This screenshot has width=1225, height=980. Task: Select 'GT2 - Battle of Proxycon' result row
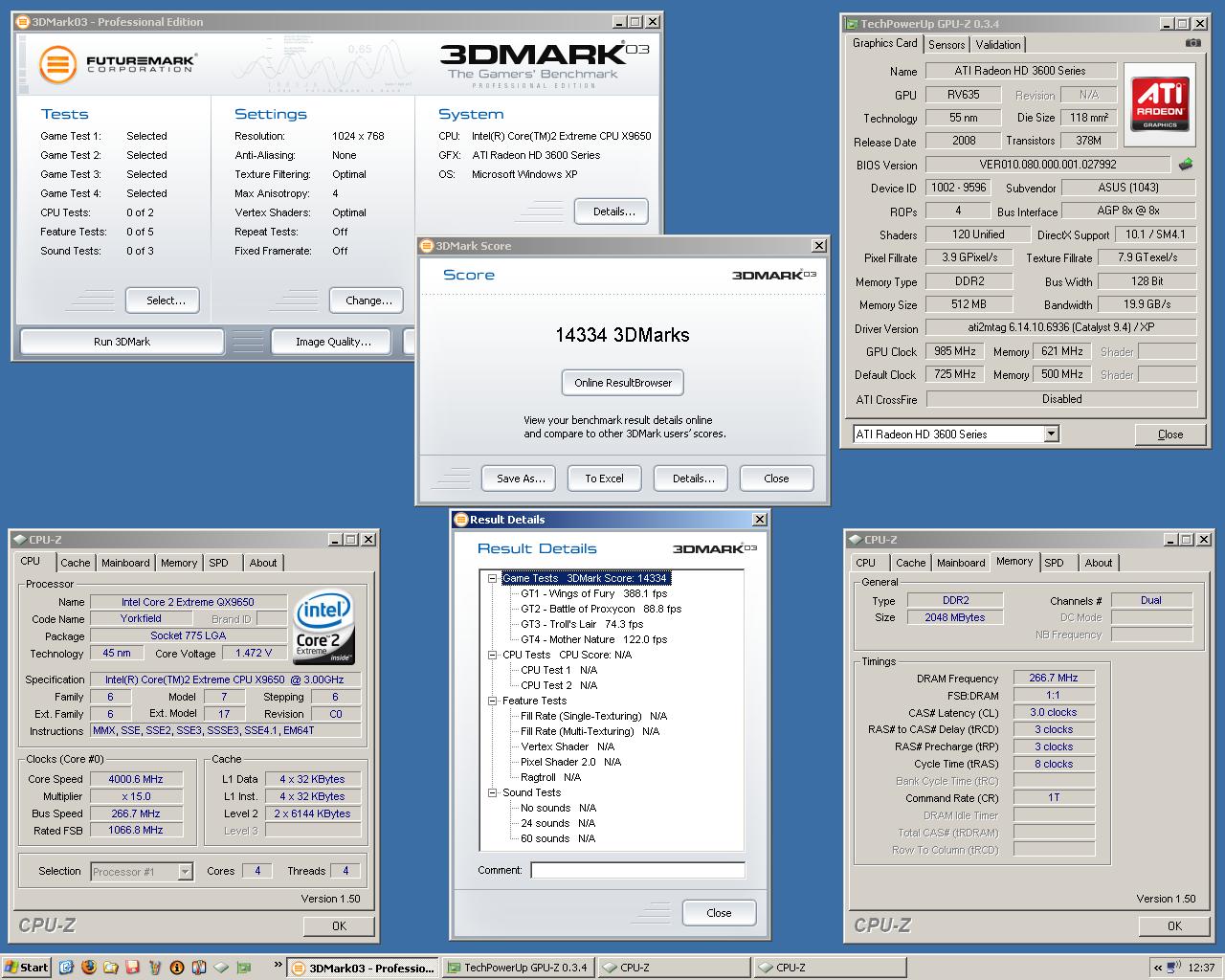tap(601, 609)
